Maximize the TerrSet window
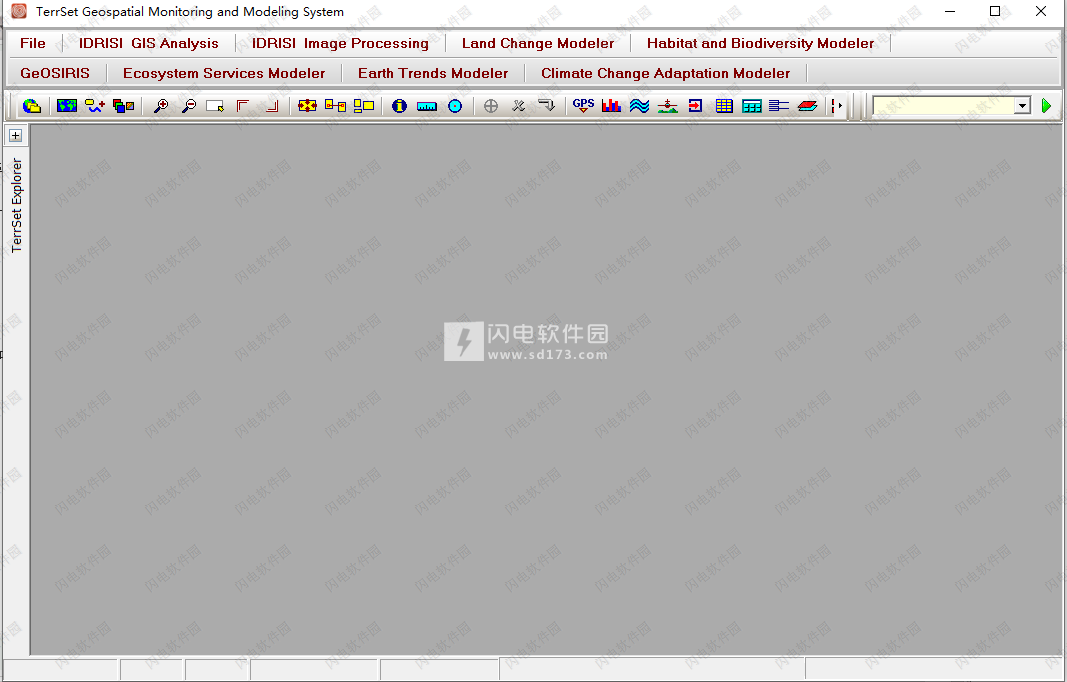 pos(995,11)
